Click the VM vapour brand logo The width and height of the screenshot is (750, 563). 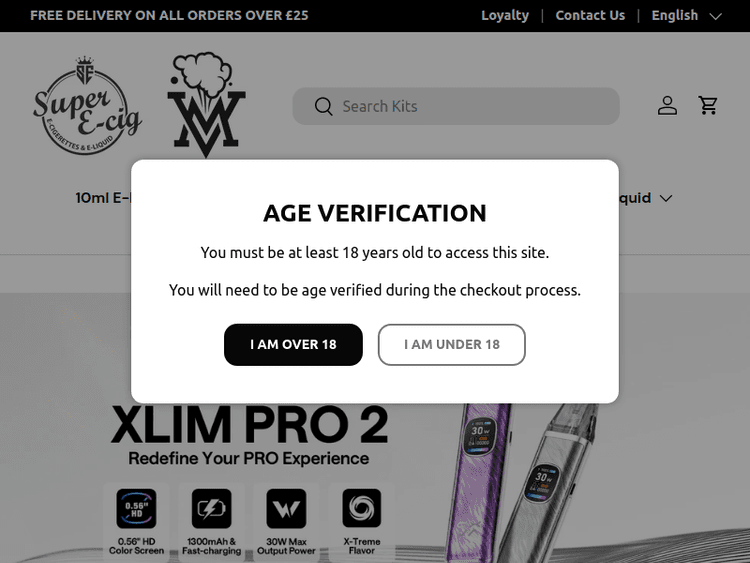205,105
